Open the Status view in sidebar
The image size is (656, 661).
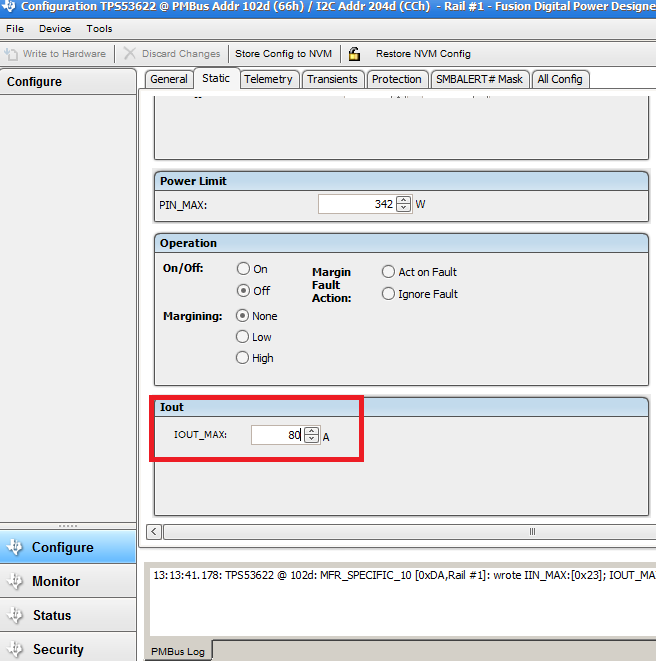coord(68,615)
